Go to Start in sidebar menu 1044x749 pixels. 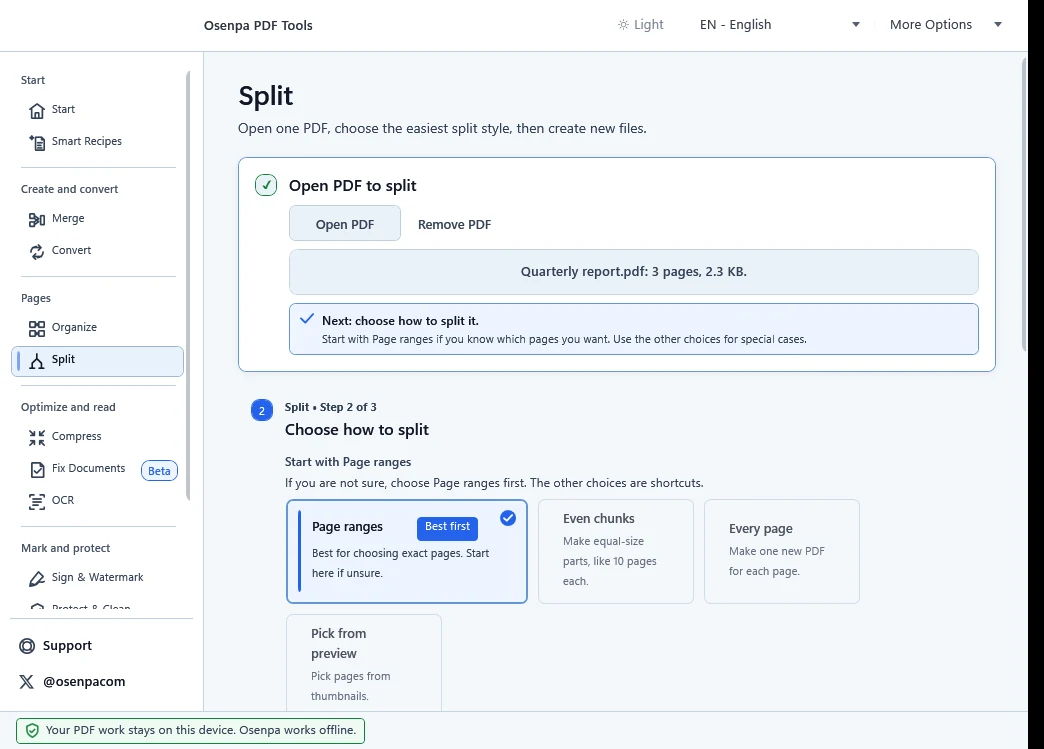click(97, 109)
